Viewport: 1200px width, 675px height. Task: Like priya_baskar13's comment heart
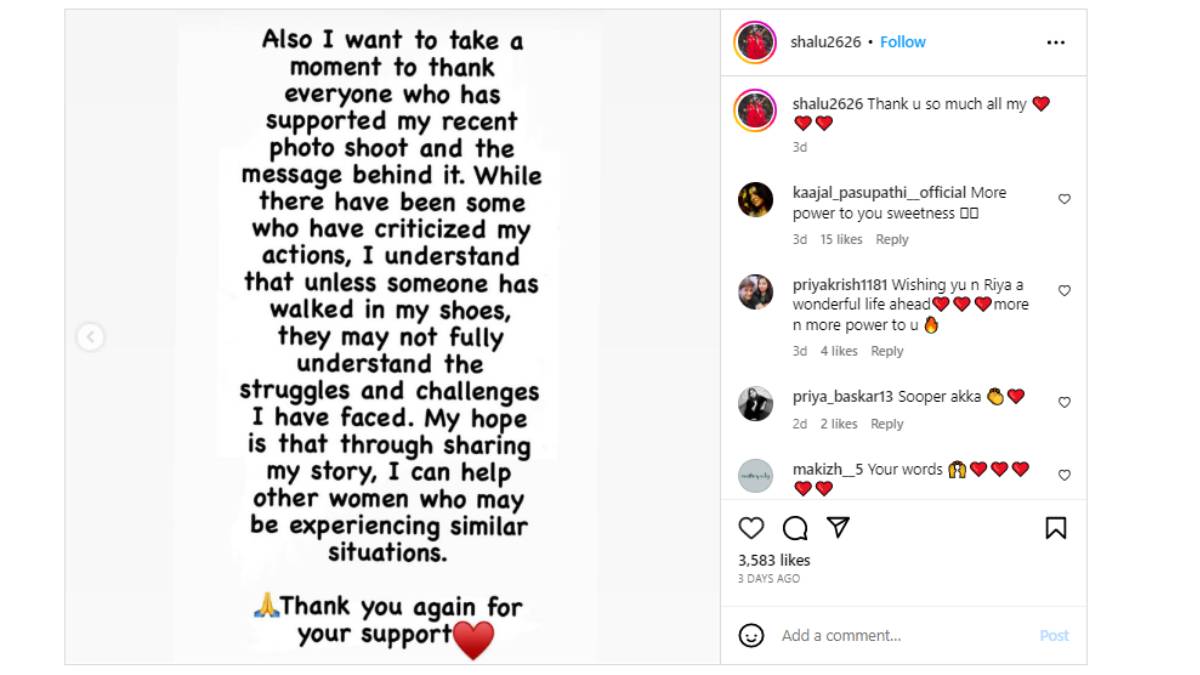(1064, 402)
